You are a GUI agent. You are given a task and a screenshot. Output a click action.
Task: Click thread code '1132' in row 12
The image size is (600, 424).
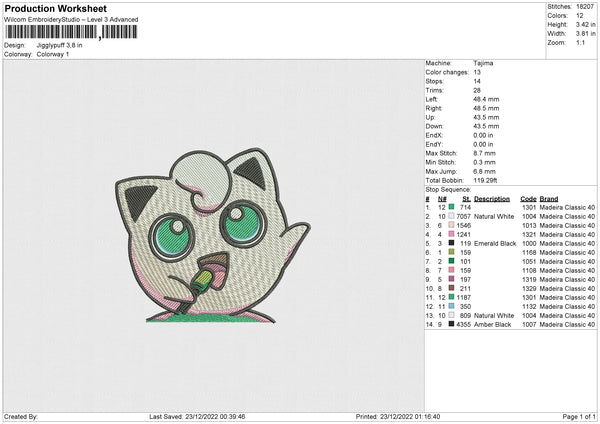pos(529,306)
